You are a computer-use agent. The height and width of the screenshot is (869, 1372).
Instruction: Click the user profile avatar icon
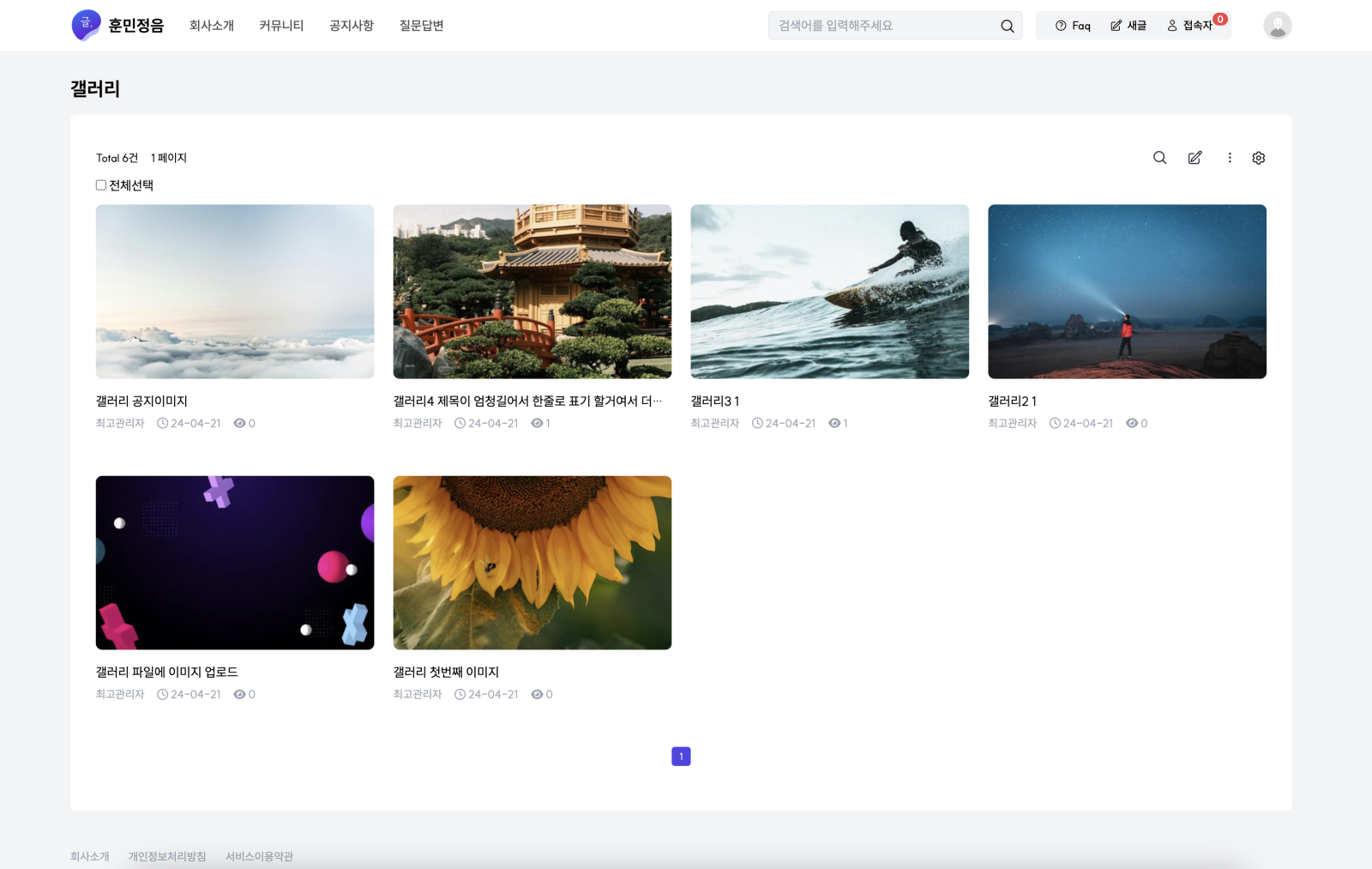pyautogui.click(x=1277, y=26)
